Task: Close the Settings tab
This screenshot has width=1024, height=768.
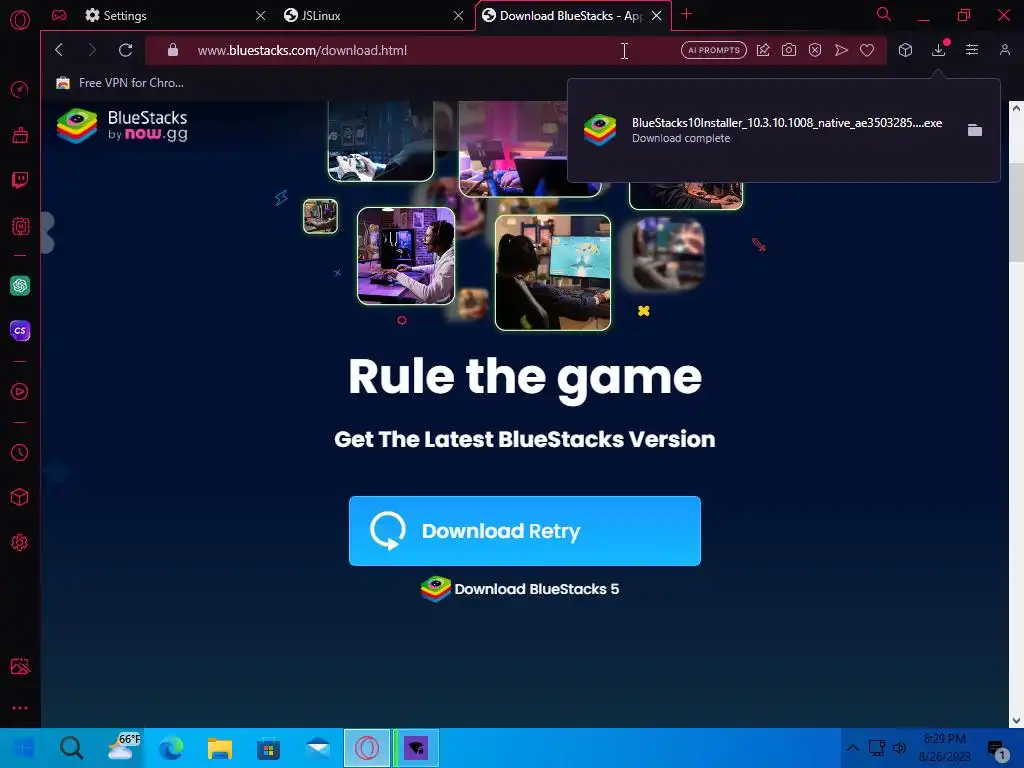Action: [261, 16]
